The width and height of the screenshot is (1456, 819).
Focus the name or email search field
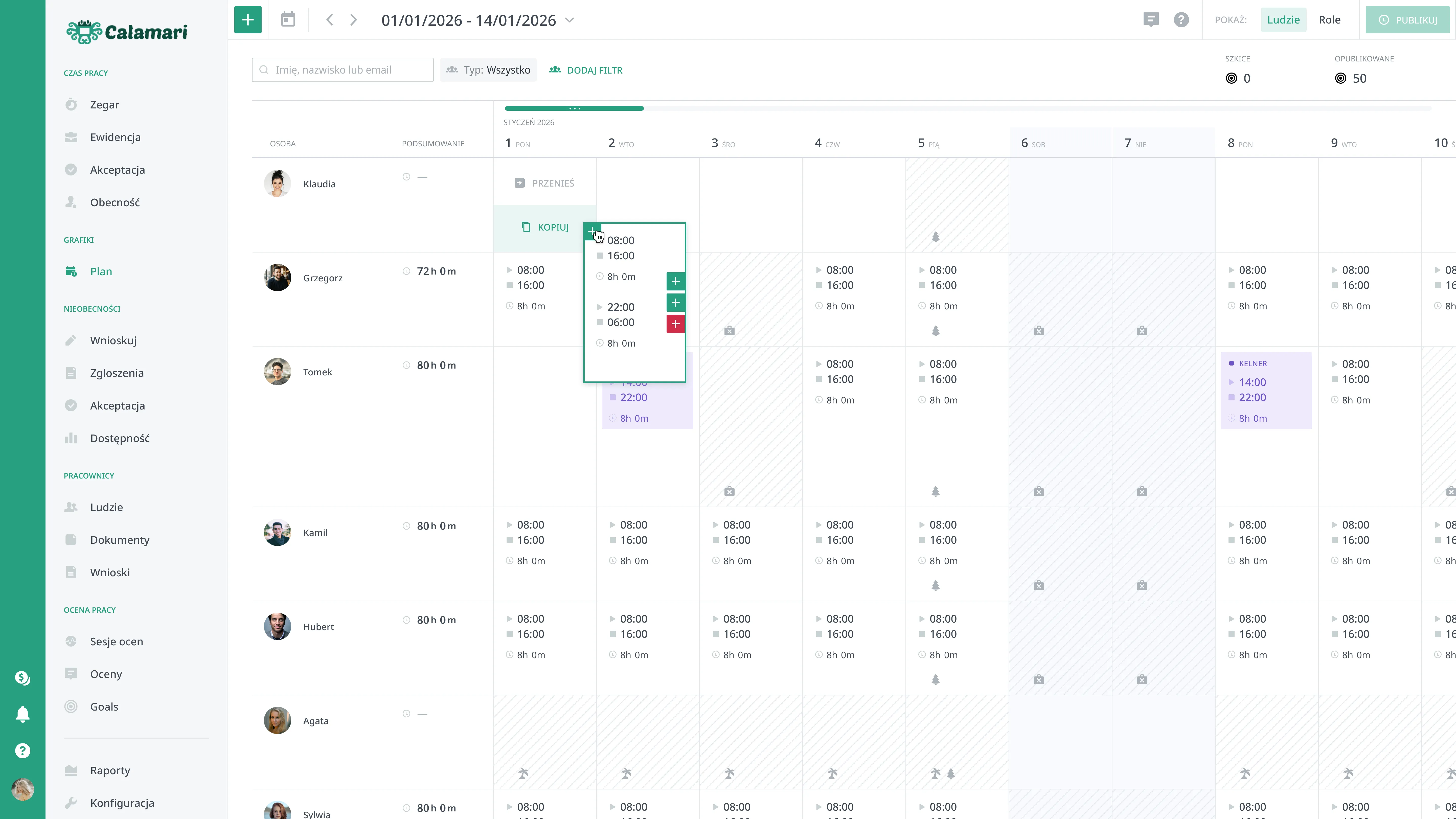pyautogui.click(x=343, y=70)
